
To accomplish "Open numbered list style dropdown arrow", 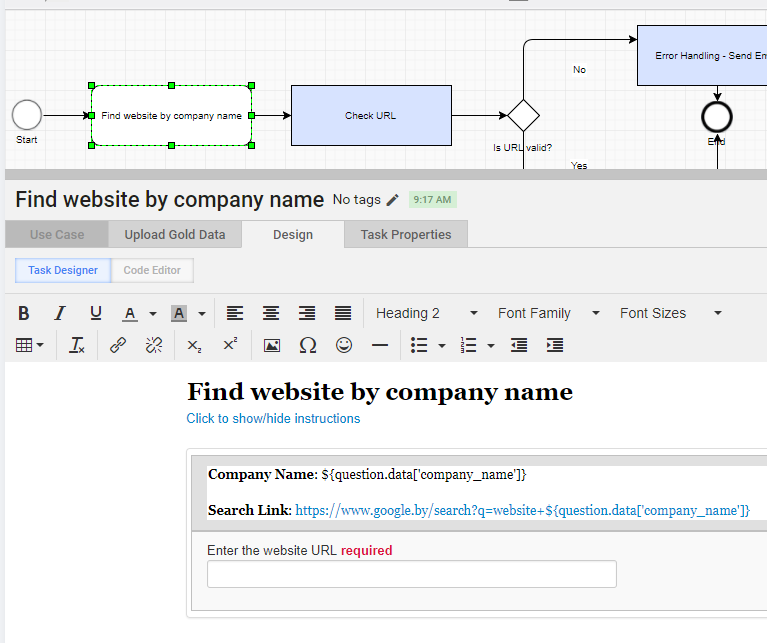I will pos(491,346).
